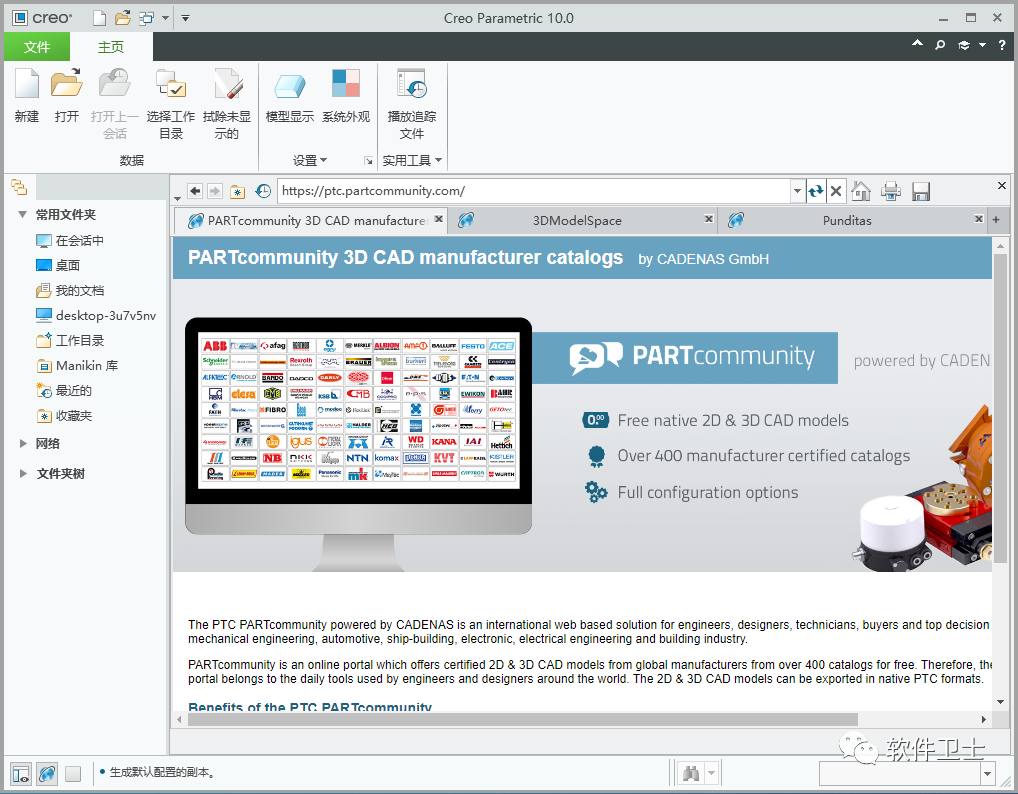The height and width of the screenshot is (794, 1018).
Task: Open 系统外观 settings
Action: click(346, 96)
